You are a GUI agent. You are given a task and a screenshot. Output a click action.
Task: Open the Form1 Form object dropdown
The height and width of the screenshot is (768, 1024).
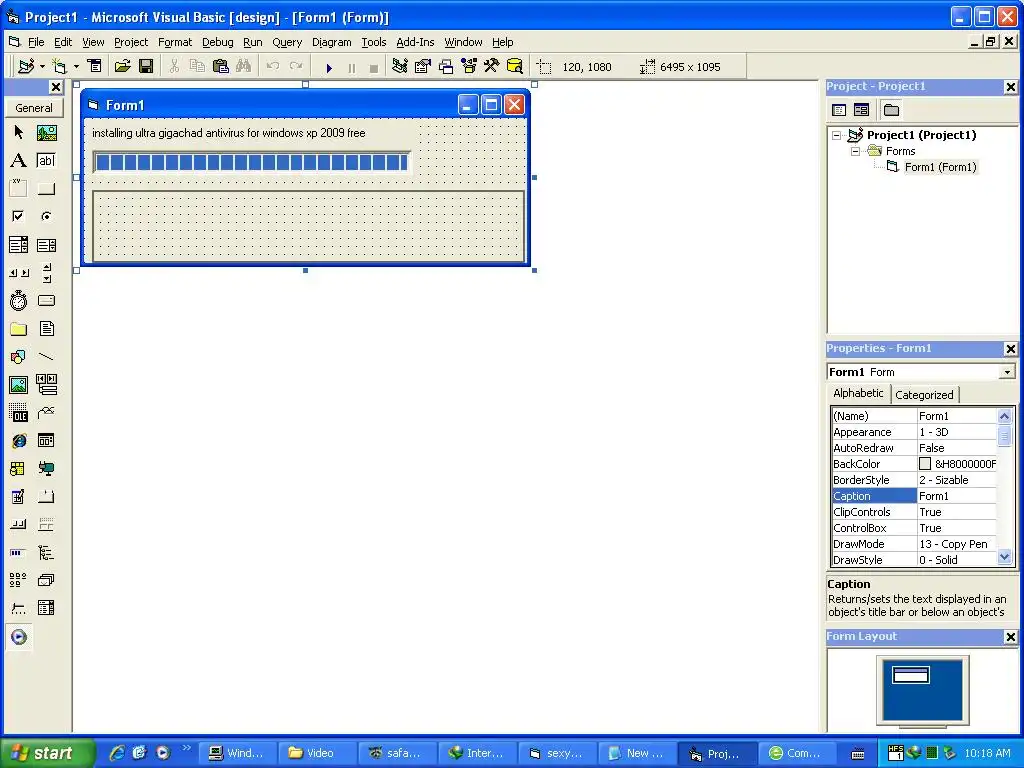click(1007, 372)
